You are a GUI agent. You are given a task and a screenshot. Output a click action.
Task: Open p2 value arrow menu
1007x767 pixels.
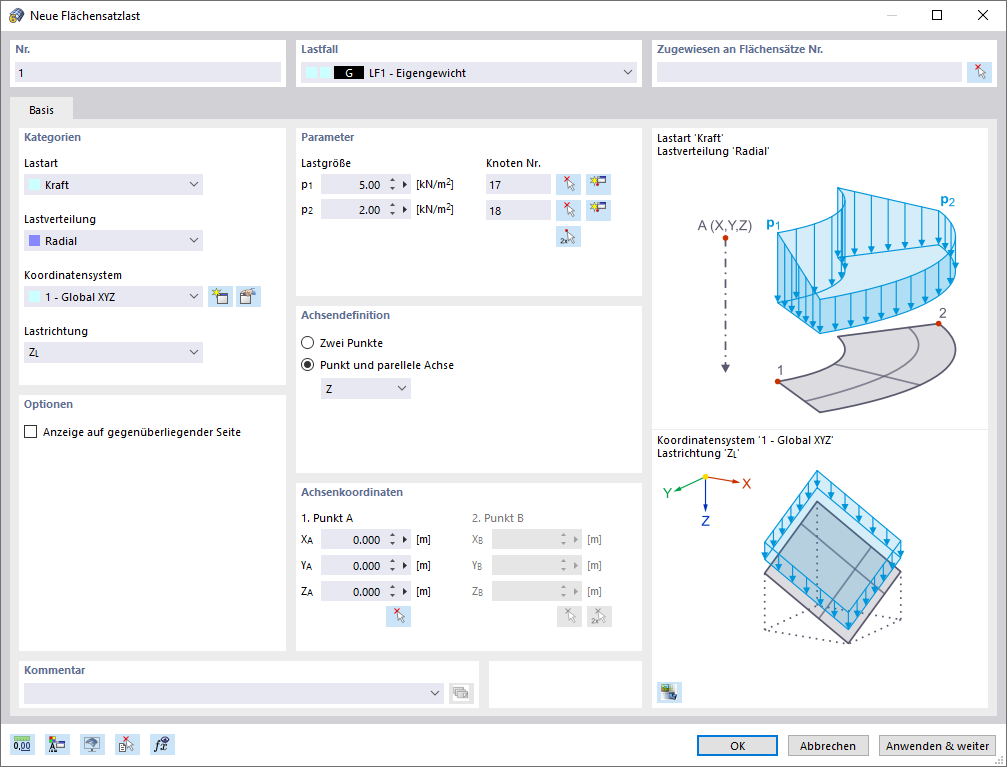(405, 210)
